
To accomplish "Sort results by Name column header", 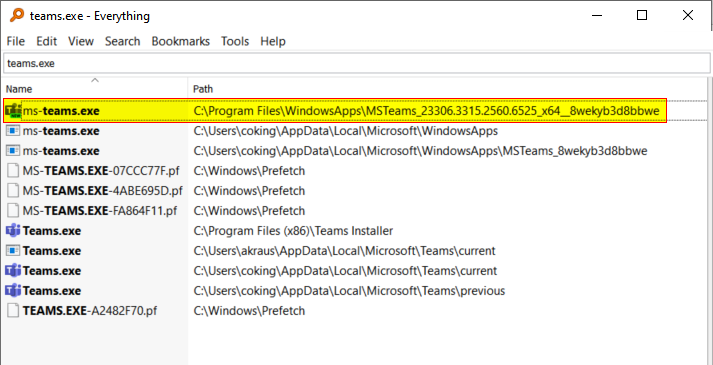I will [94, 89].
